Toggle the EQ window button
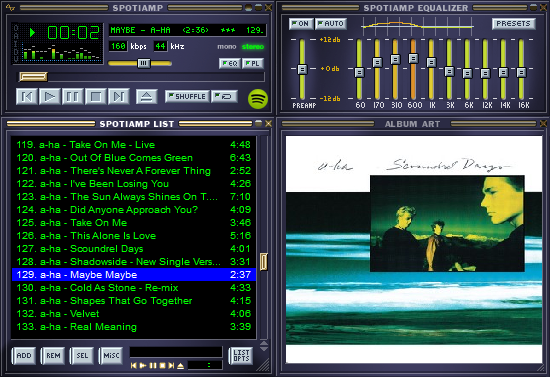Image resolution: width=550 pixels, height=377 pixels. click(230, 63)
